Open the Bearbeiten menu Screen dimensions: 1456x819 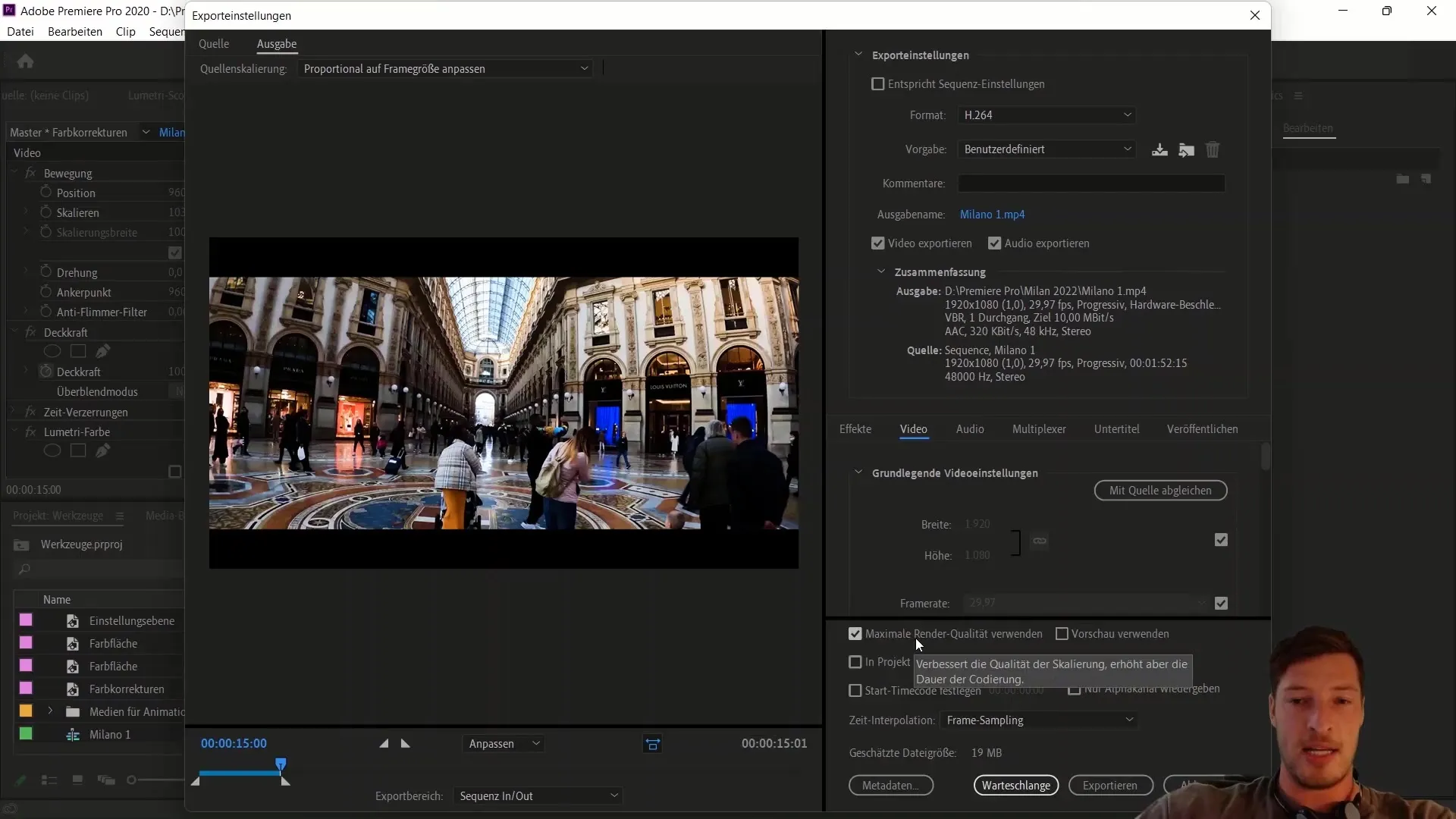coord(75,32)
